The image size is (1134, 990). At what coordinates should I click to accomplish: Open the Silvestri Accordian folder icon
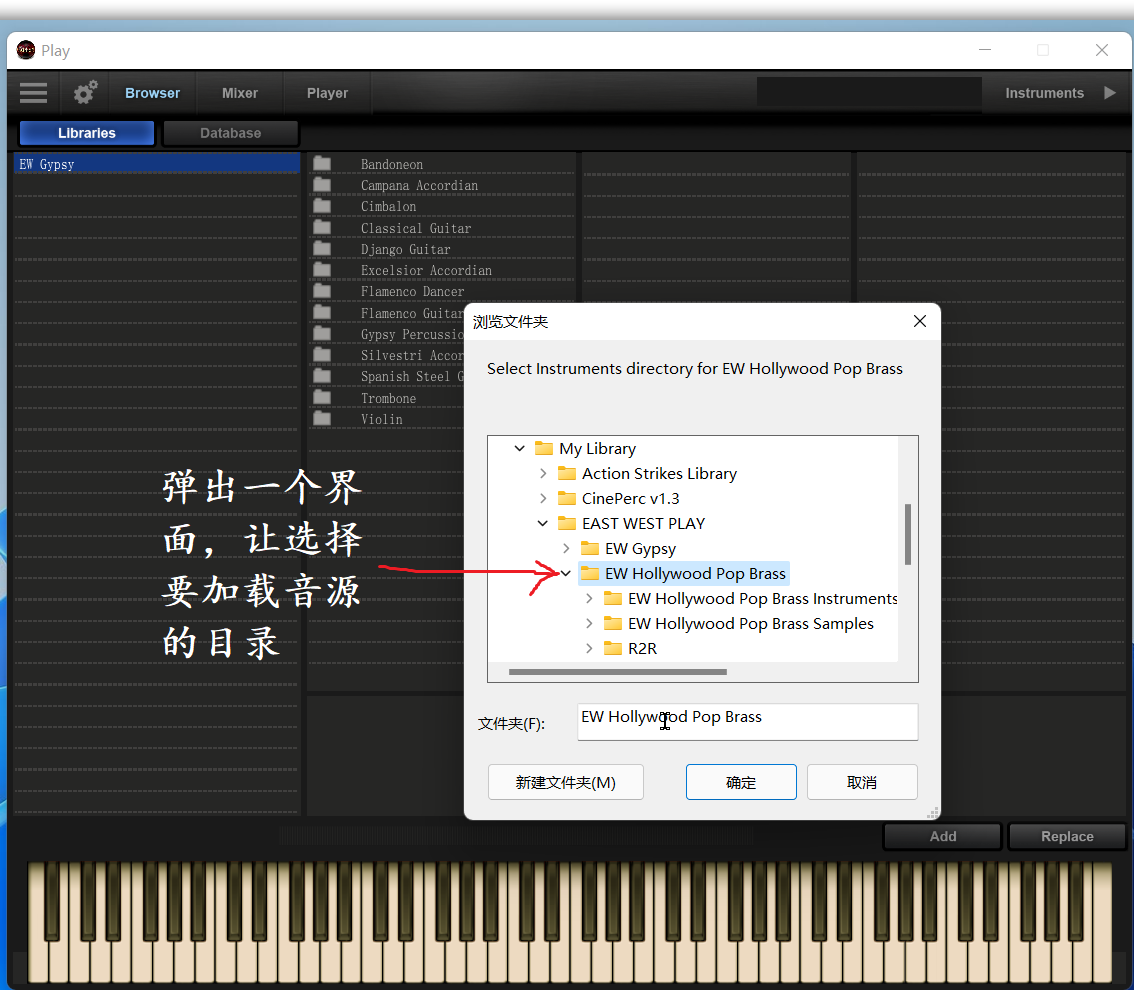[x=322, y=355]
